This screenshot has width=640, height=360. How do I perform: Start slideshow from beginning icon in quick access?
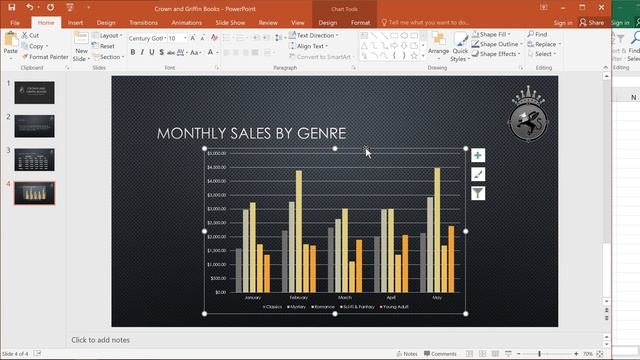pyautogui.click(x=70, y=7)
